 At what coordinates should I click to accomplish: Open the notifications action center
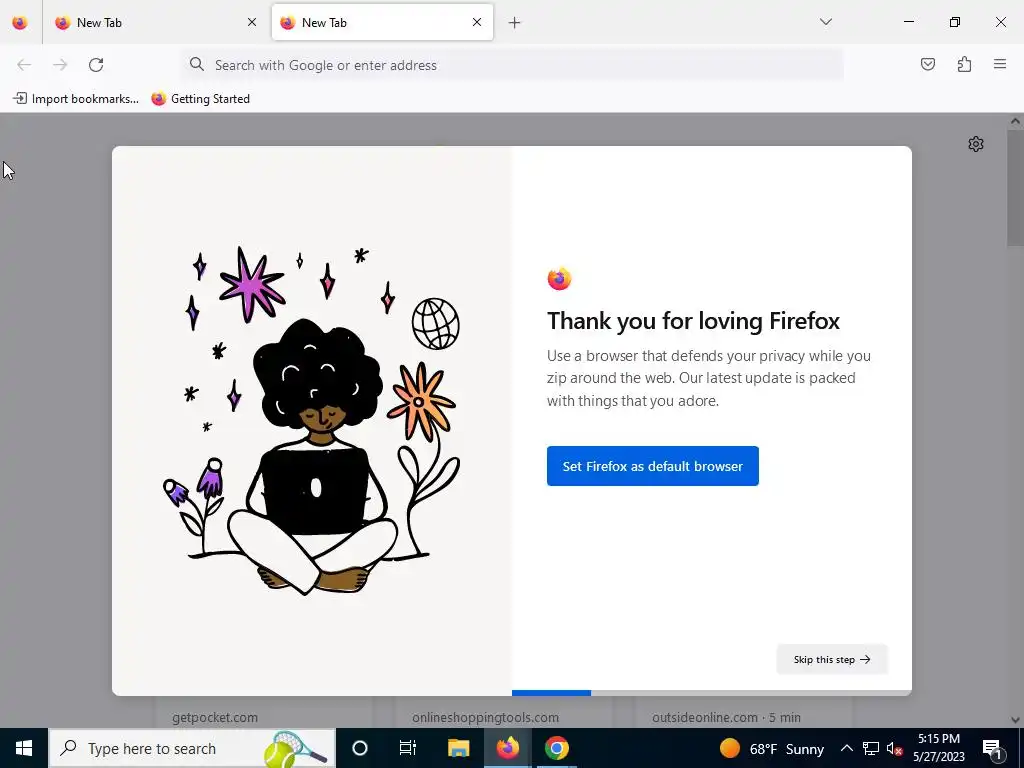click(992, 748)
